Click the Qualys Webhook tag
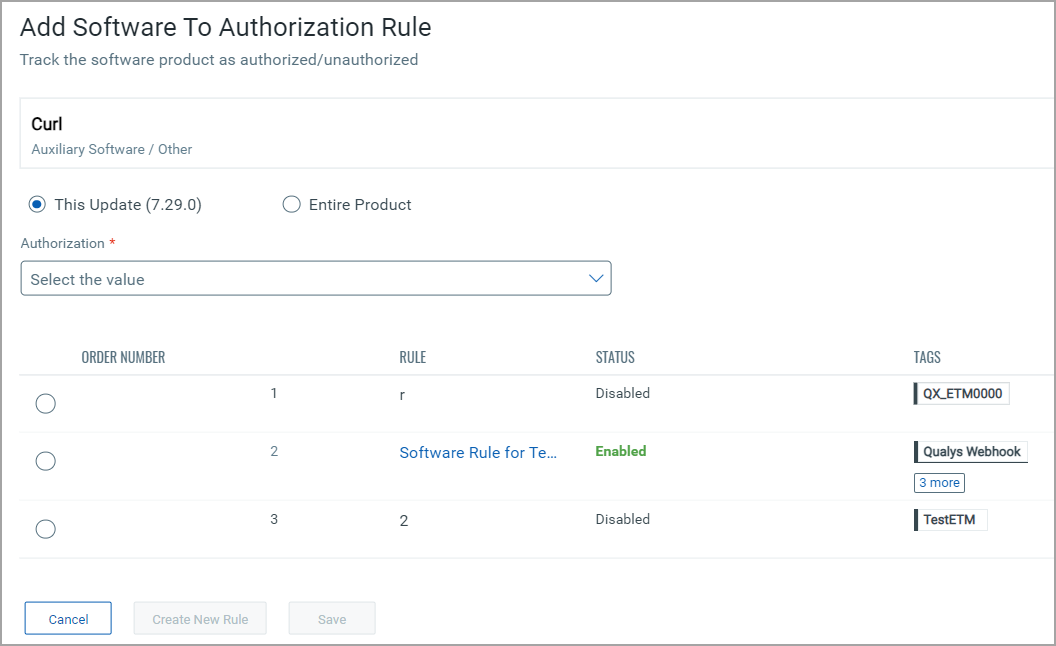This screenshot has width=1056, height=646. pos(971,452)
